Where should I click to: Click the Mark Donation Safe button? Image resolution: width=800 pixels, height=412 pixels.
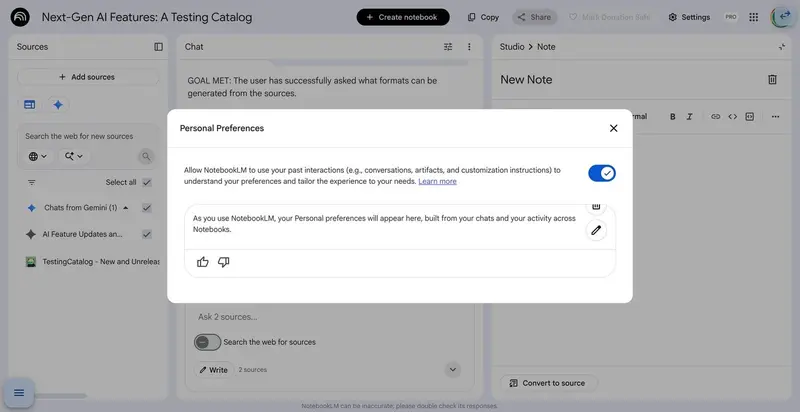point(609,17)
